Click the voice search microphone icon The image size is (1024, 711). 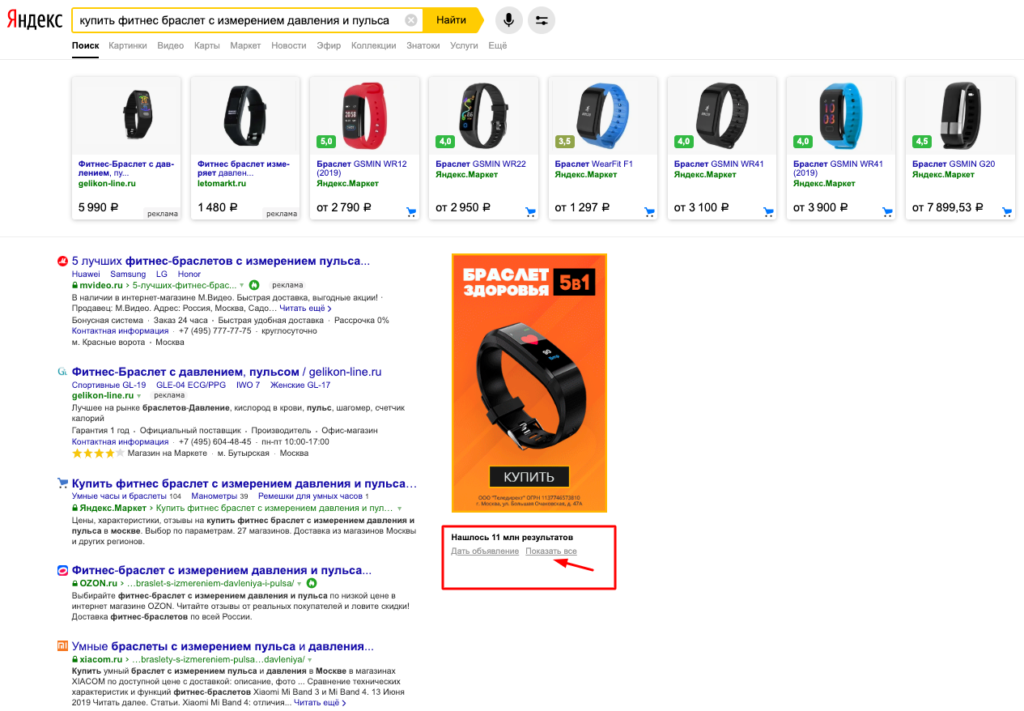(509, 20)
